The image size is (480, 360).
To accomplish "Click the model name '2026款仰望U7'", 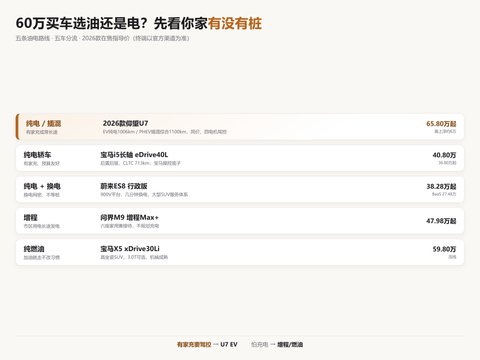I will pyautogui.click(x=125, y=123).
